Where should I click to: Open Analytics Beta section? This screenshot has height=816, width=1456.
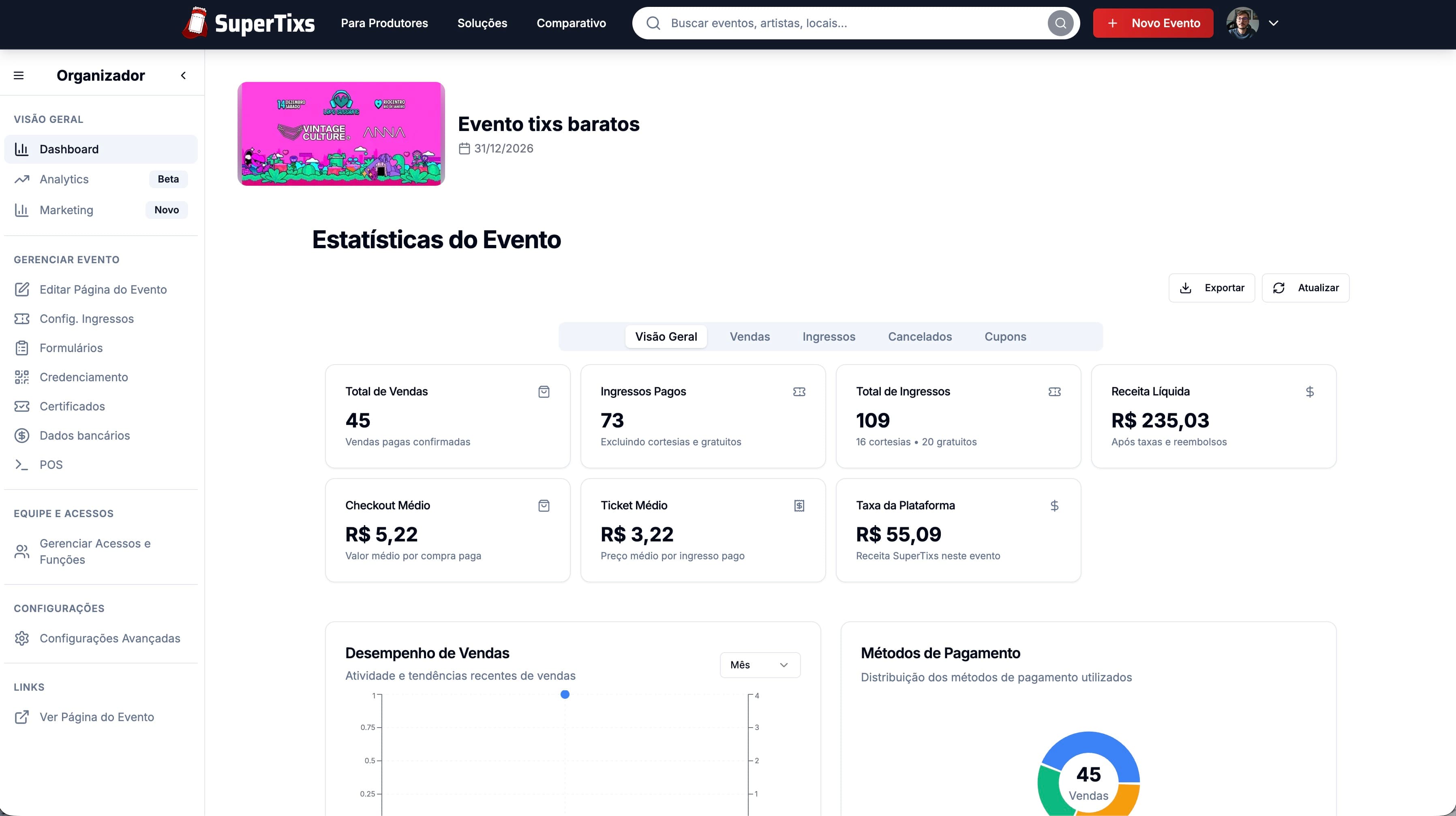pos(101,179)
